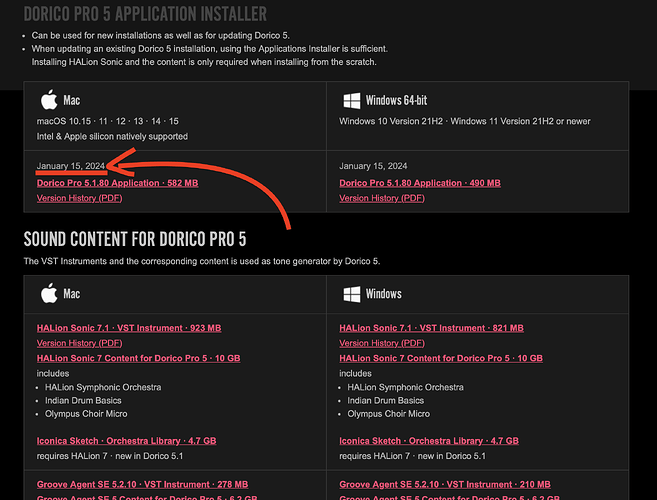Click Windows 10 Version 21H2 requirements text

(x=465, y=121)
